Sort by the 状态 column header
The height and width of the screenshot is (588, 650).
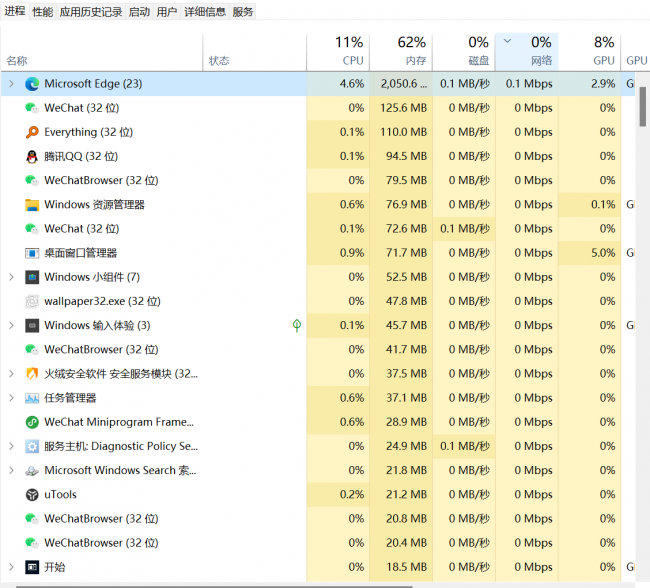tap(255, 53)
